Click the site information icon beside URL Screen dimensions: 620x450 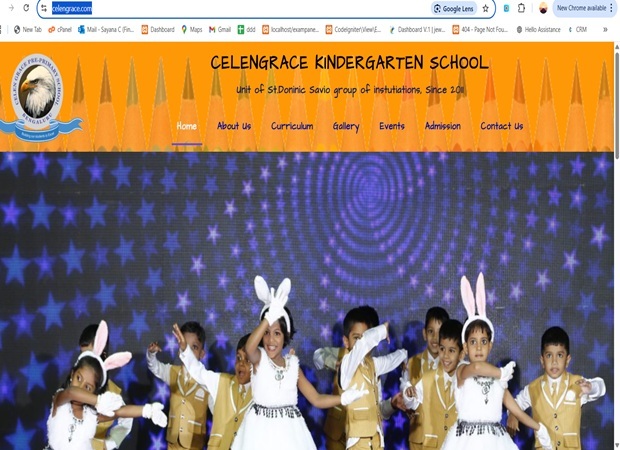coord(43,8)
